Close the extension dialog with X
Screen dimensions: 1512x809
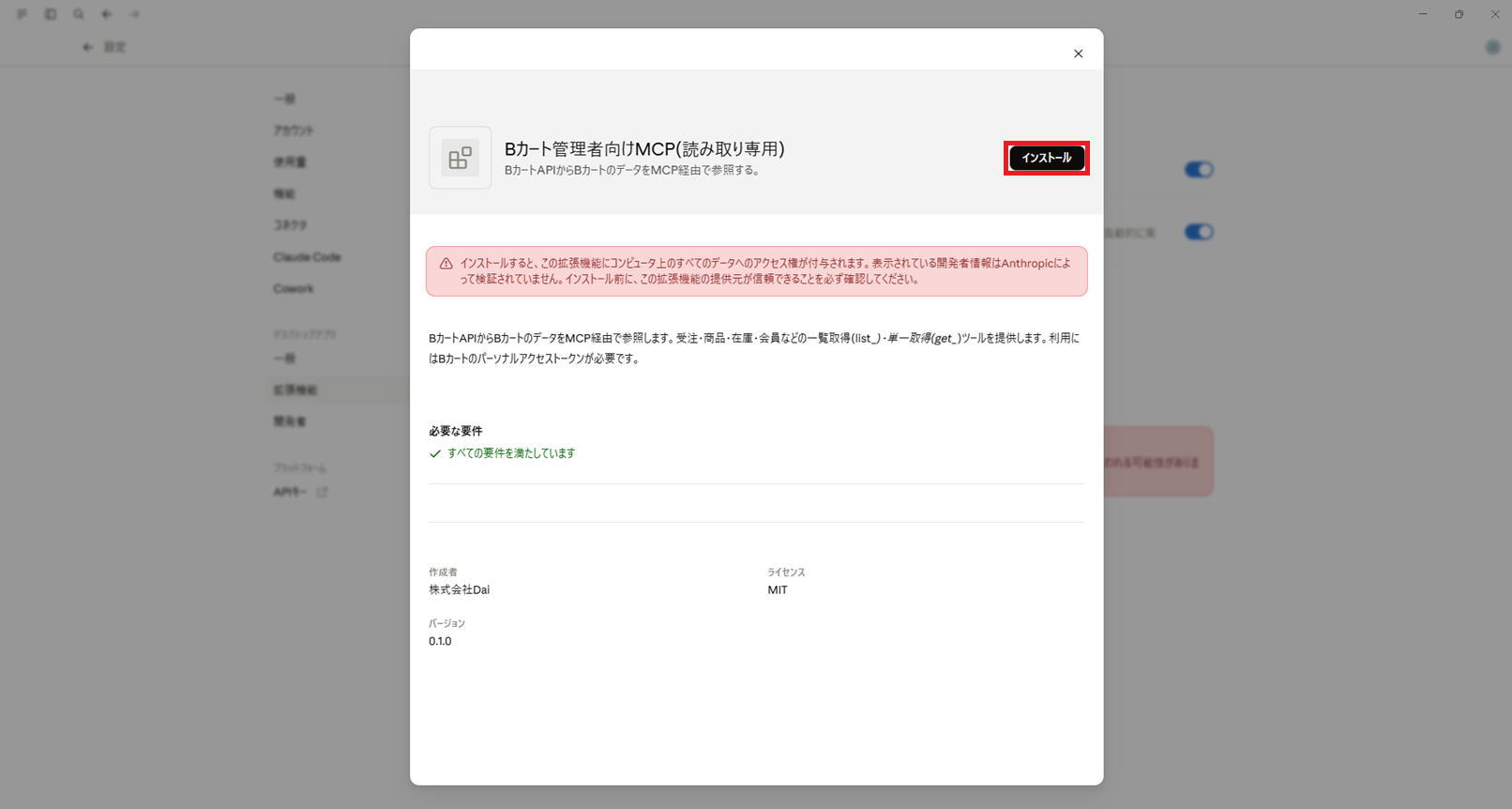point(1078,53)
